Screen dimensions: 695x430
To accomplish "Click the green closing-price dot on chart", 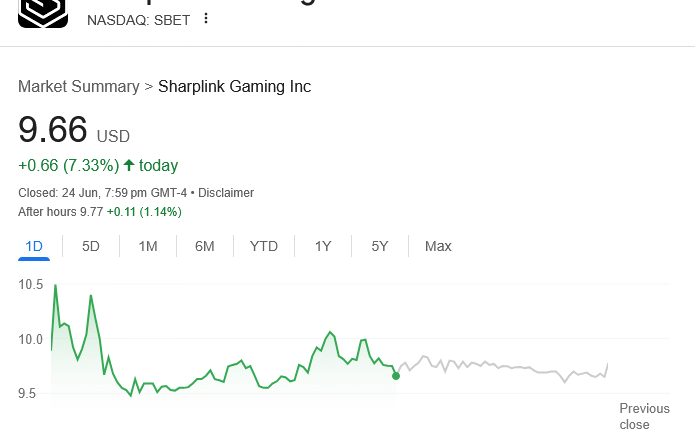I will (x=396, y=376).
